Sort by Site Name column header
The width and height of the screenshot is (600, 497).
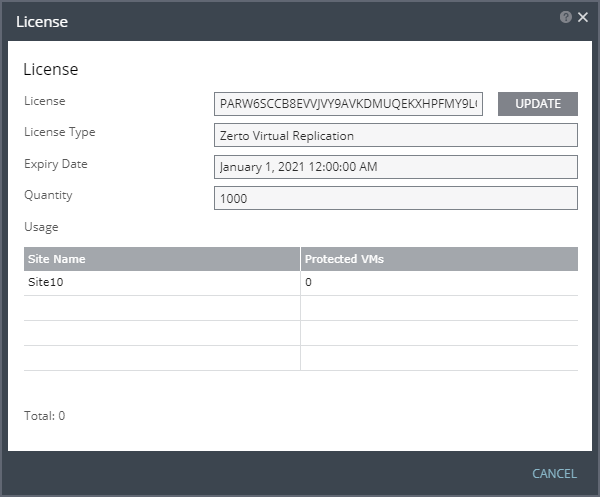[162, 259]
